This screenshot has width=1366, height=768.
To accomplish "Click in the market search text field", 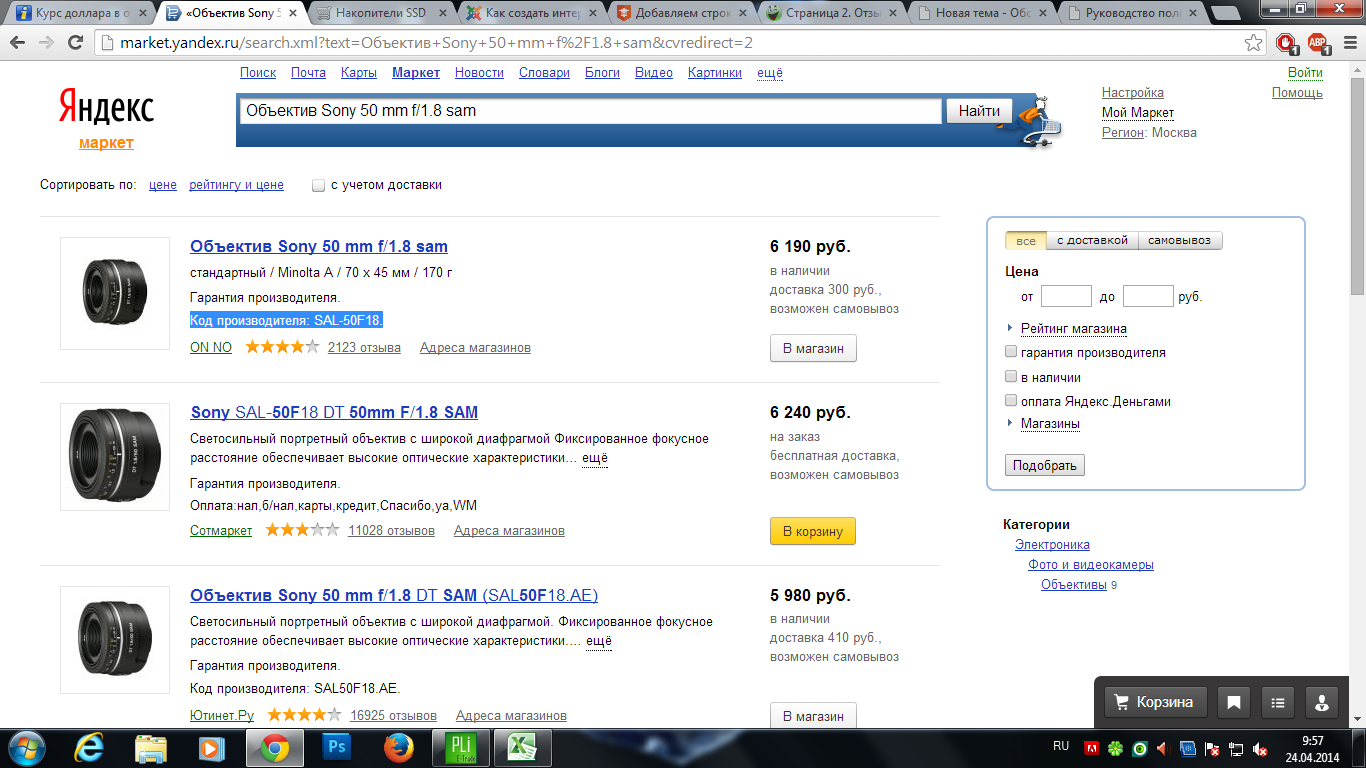I will pos(590,111).
